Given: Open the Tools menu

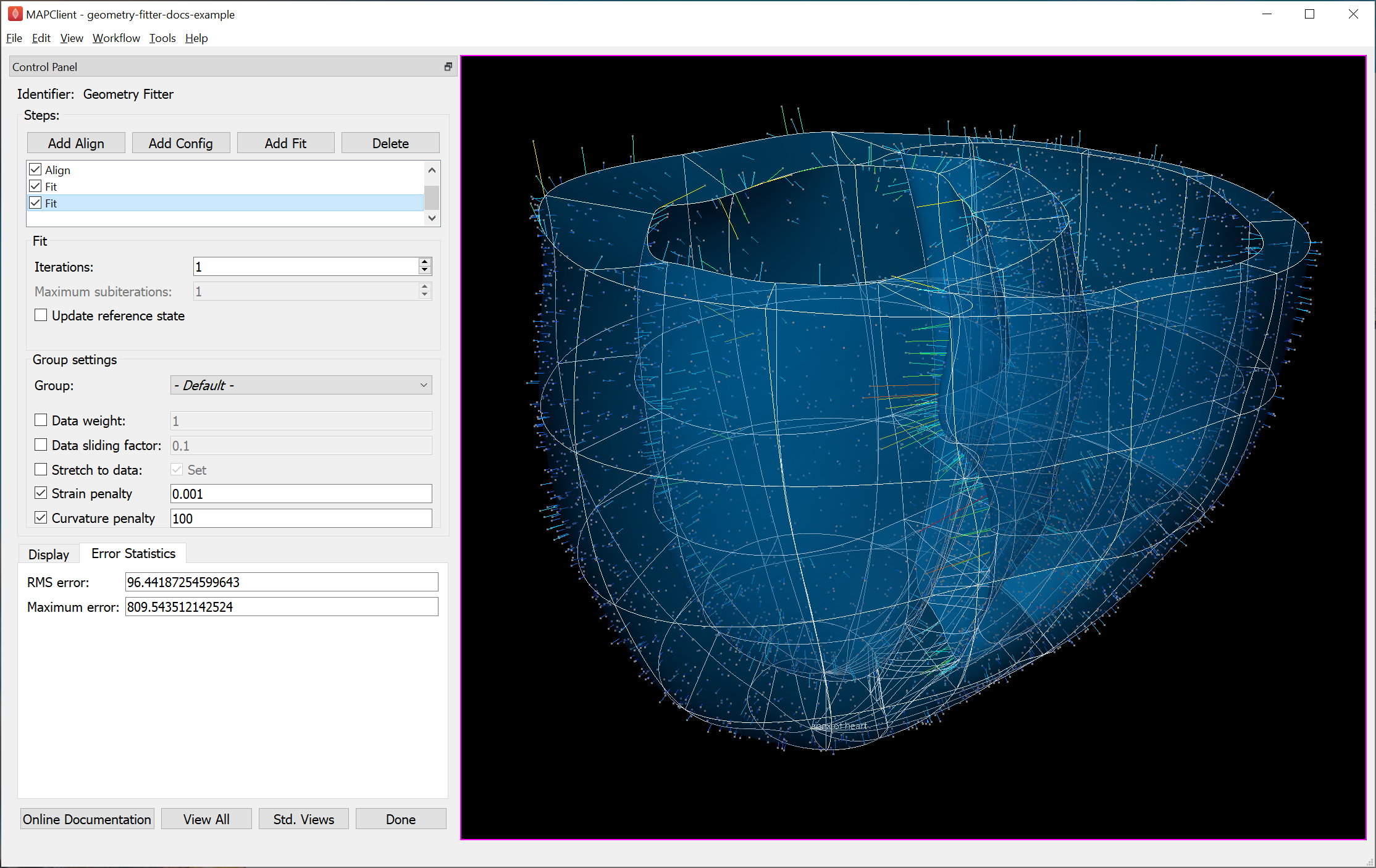Looking at the screenshot, I should pyautogui.click(x=162, y=38).
